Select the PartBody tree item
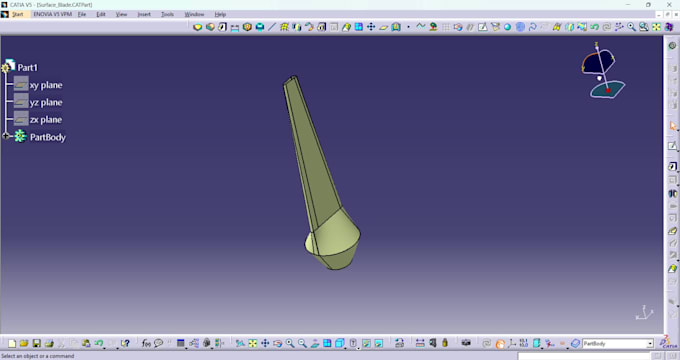The width and height of the screenshot is (680, 360). click(48, 137)
